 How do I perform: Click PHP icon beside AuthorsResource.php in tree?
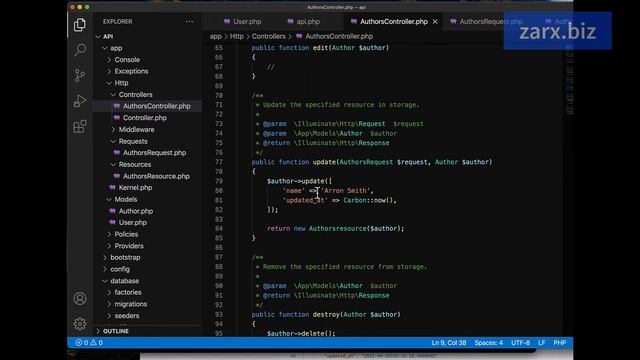coord(117,176)
